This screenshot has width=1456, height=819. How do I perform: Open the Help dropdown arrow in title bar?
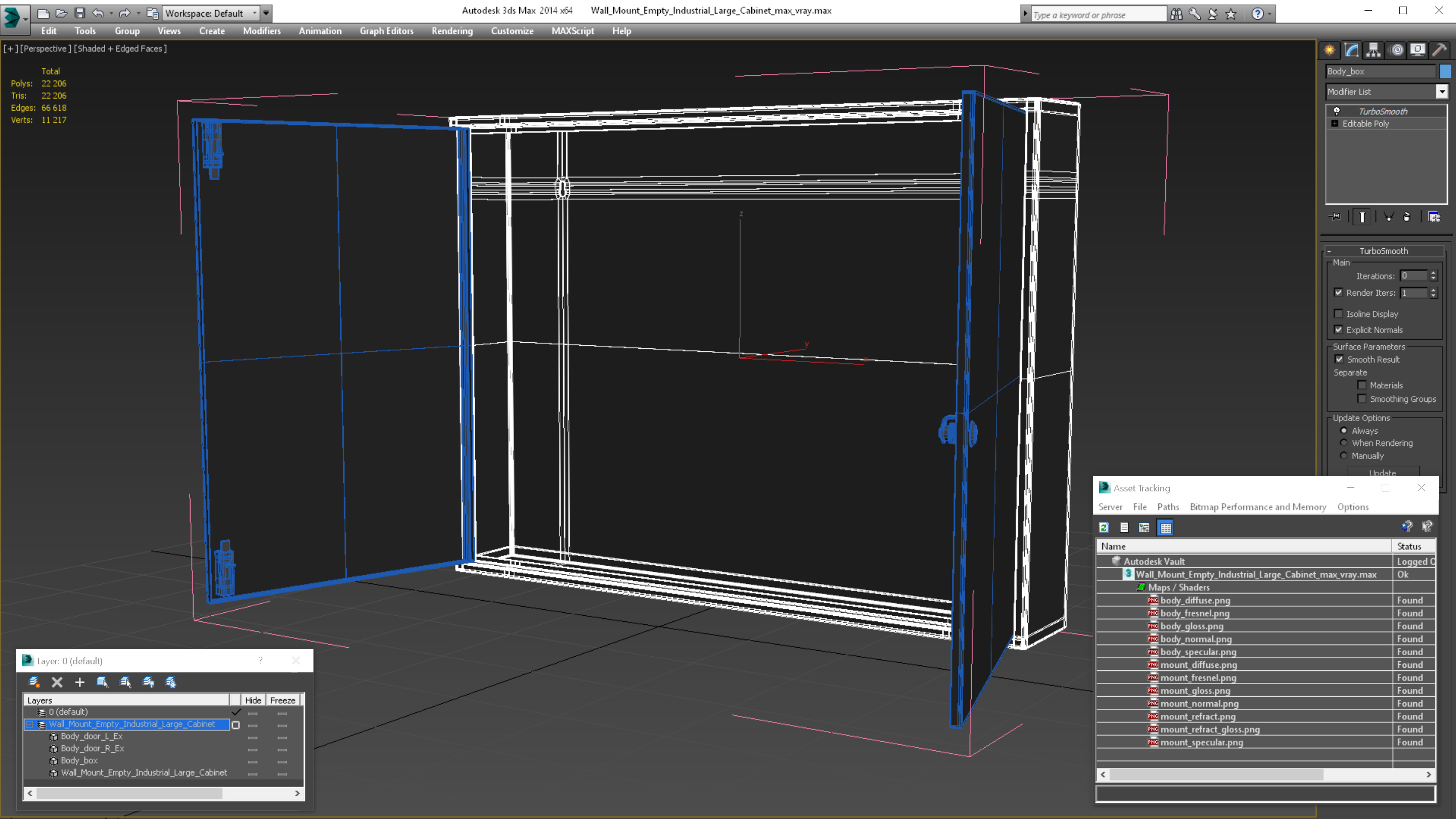[x=1269, y=14]
